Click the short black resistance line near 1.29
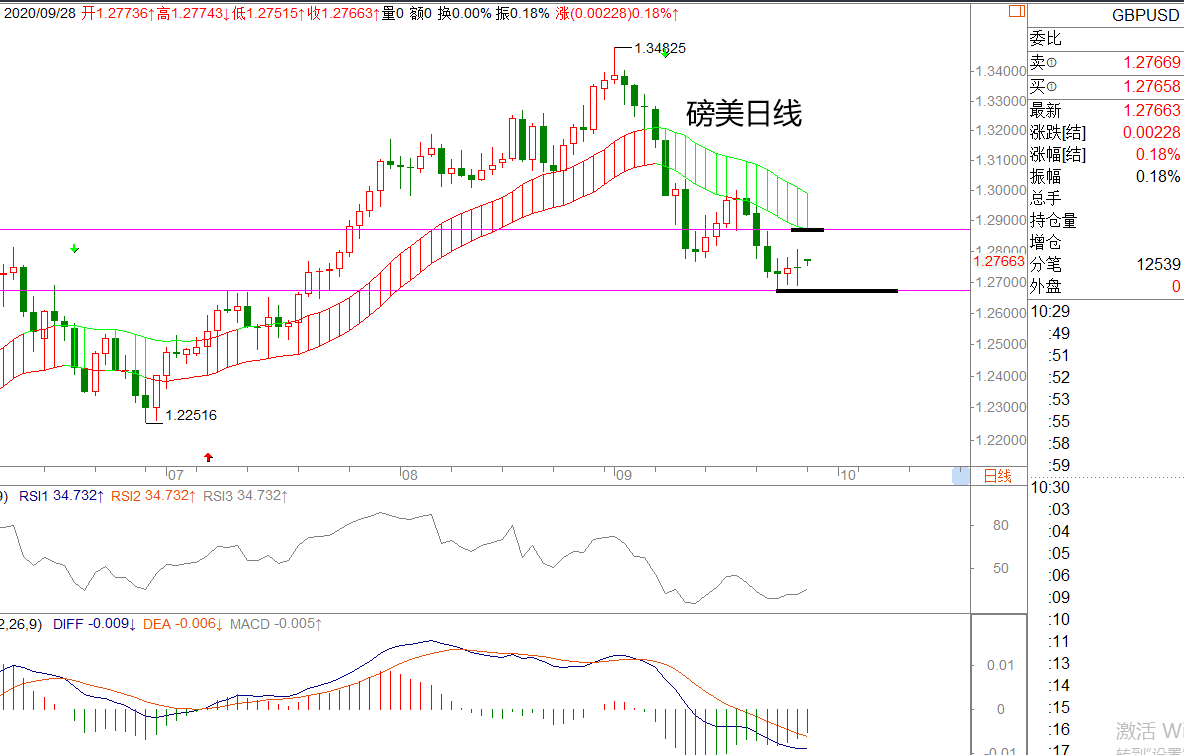 coord(807,230)
